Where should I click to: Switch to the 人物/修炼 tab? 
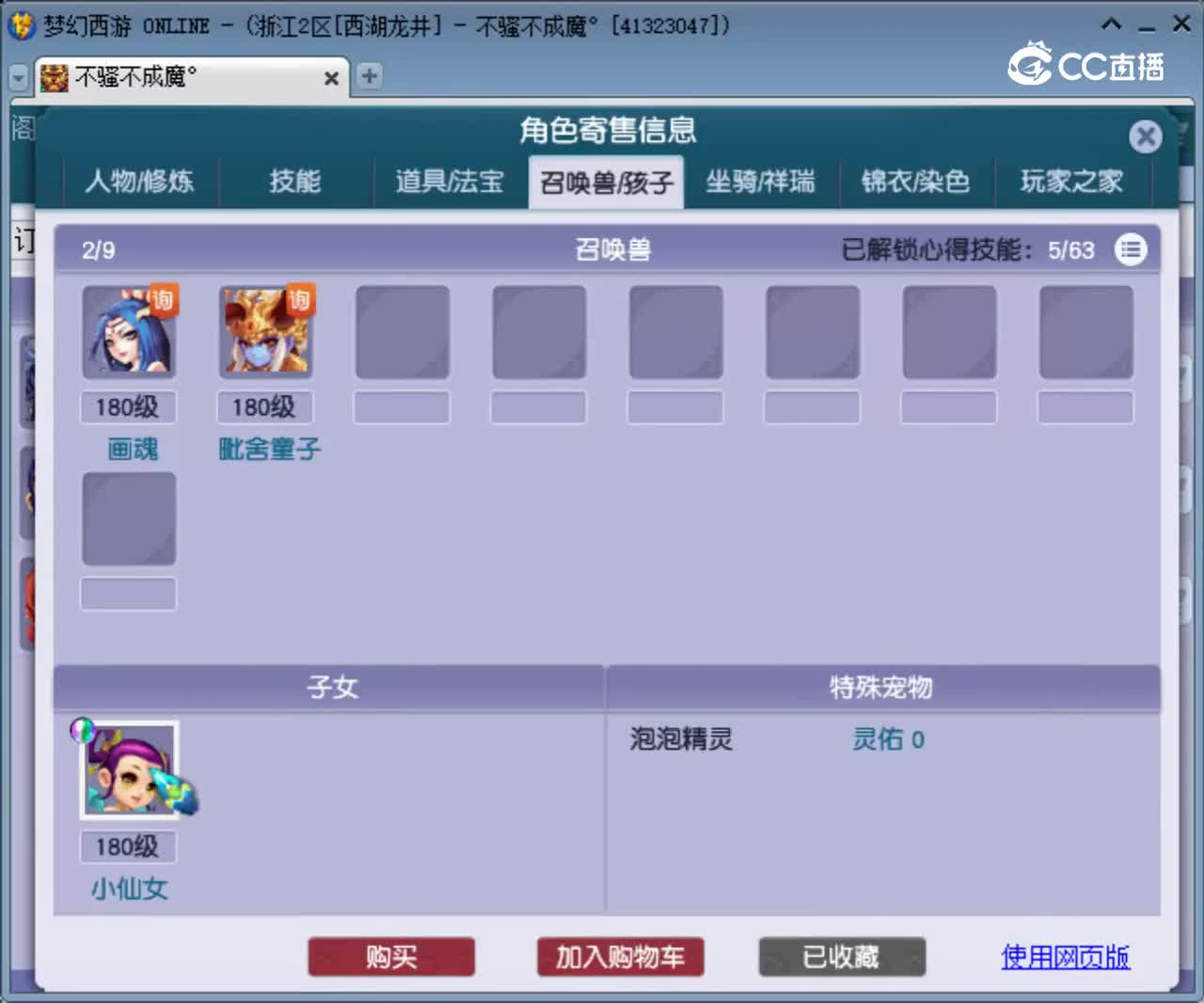pyautogui.click(x=139, y=181)
